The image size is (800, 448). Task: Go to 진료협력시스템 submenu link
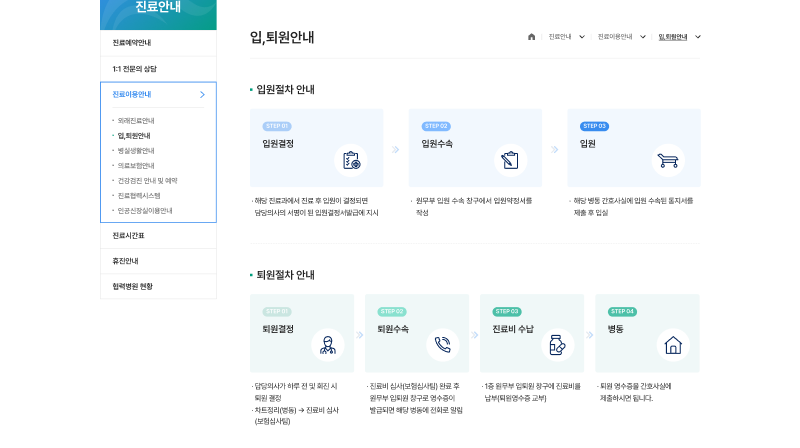139,195
